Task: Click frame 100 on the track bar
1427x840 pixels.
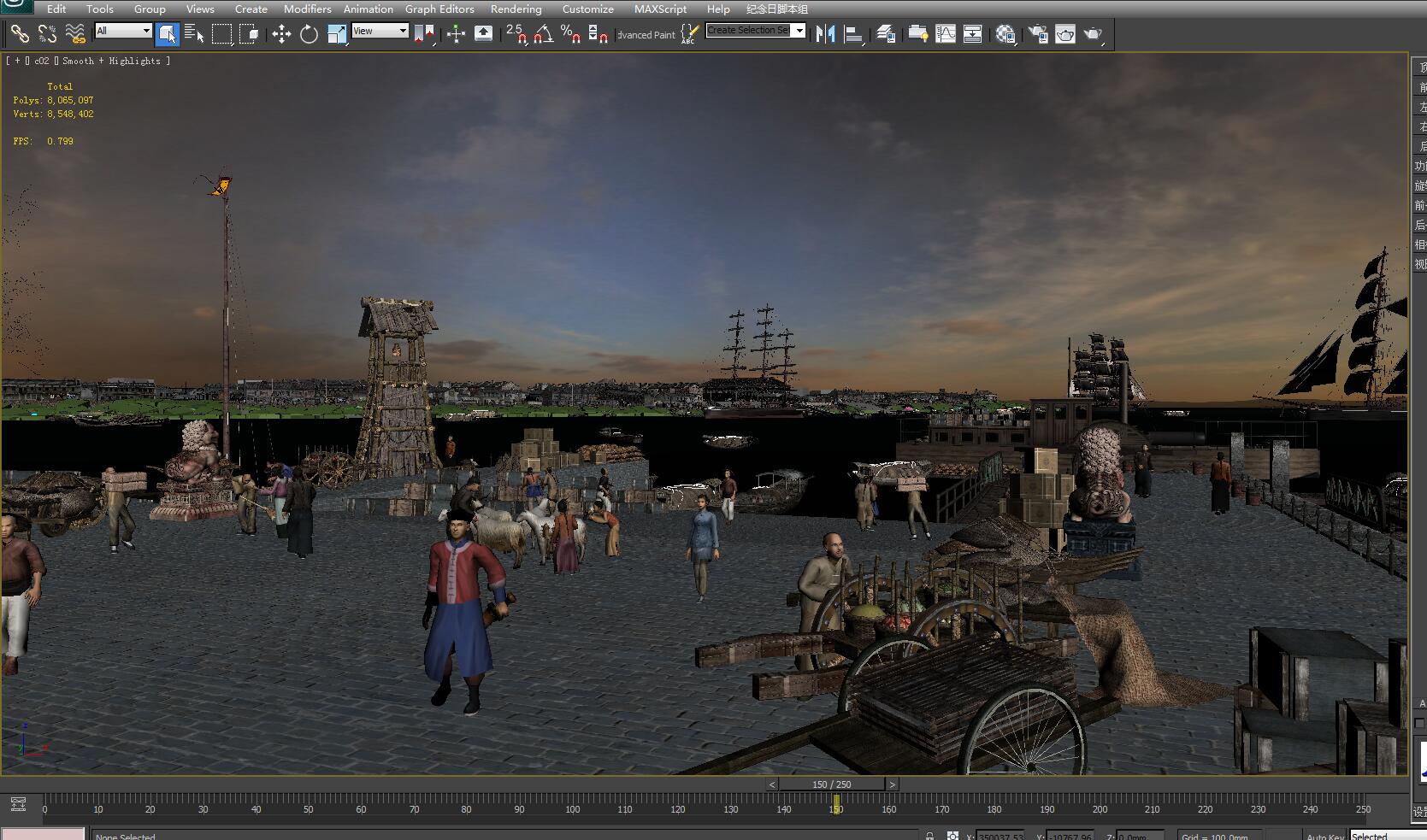Action: (x=572, y=808)
